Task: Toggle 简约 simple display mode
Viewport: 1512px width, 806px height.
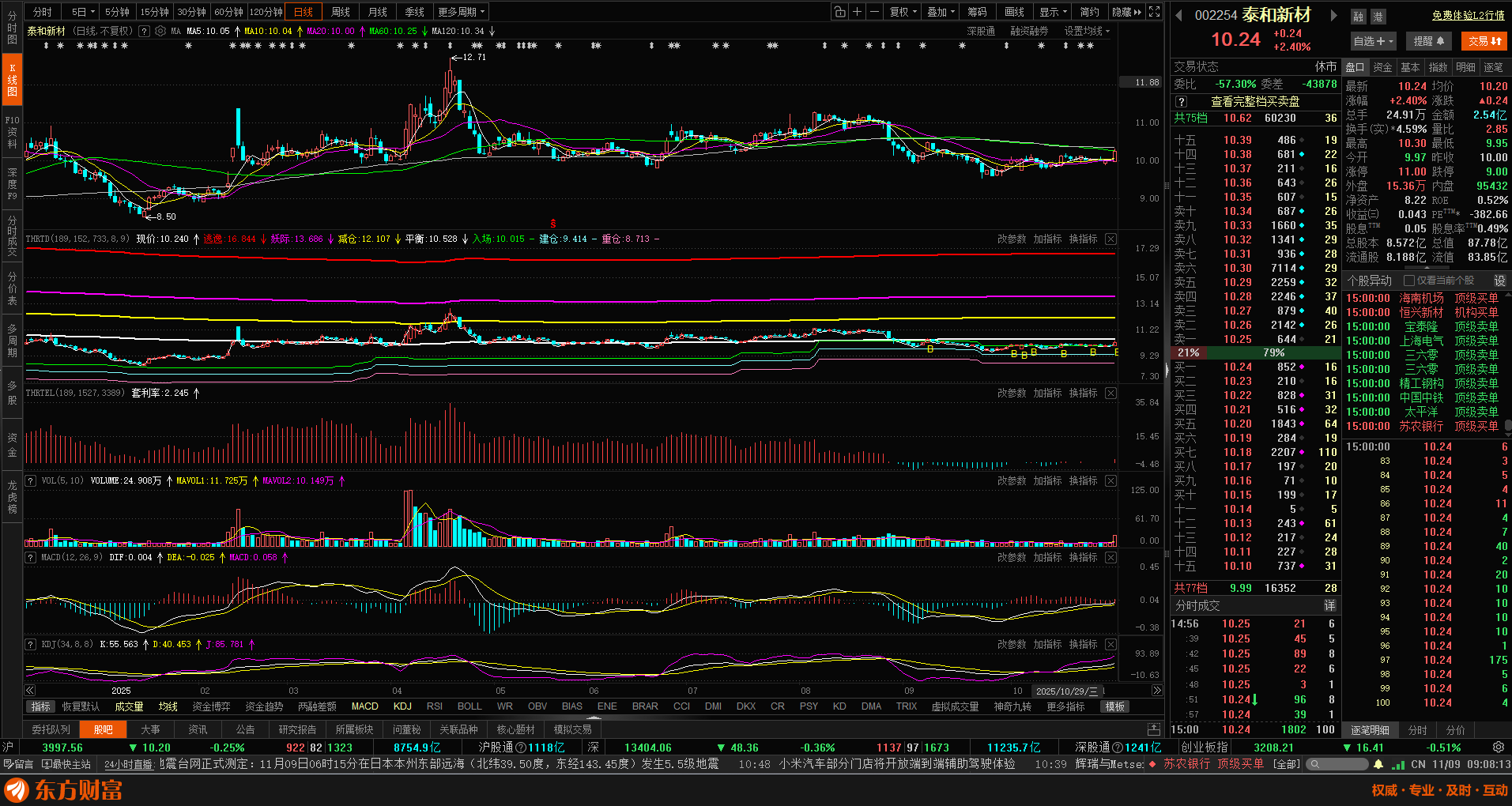Action: point(1089,12)
